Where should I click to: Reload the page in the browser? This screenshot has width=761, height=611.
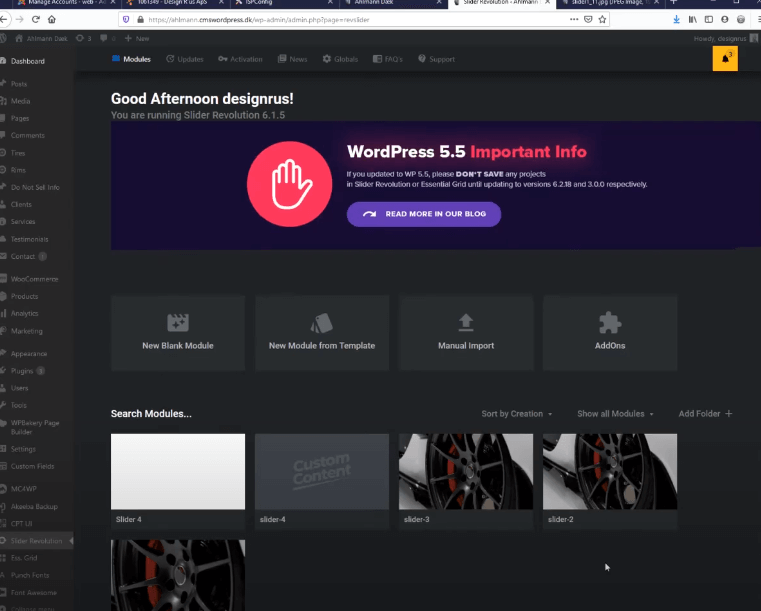[35, 19]
